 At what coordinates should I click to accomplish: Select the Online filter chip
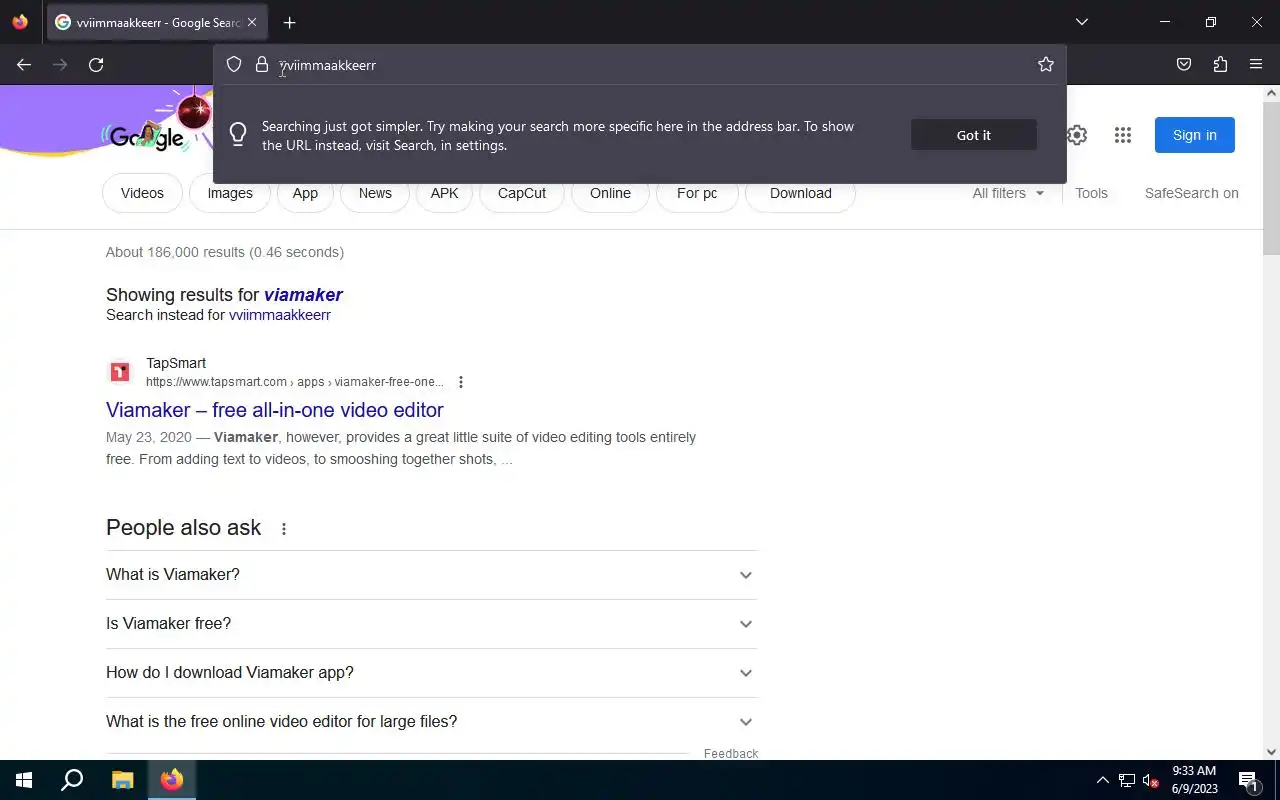(610, 193)
